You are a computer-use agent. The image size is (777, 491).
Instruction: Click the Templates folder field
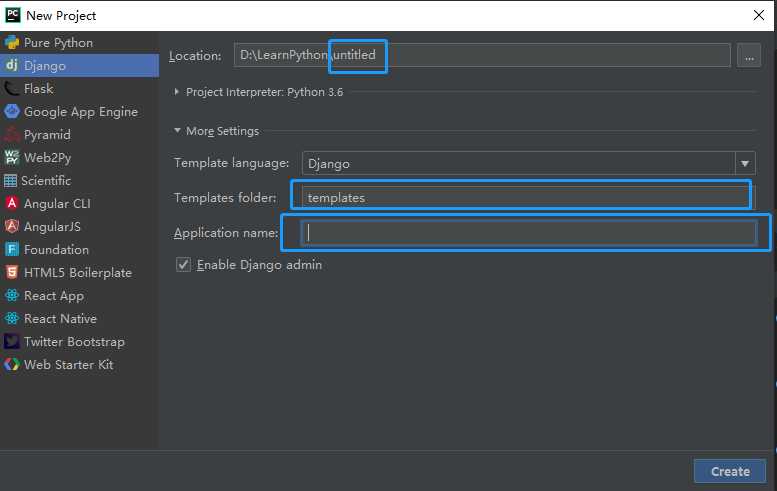(528, 197)
